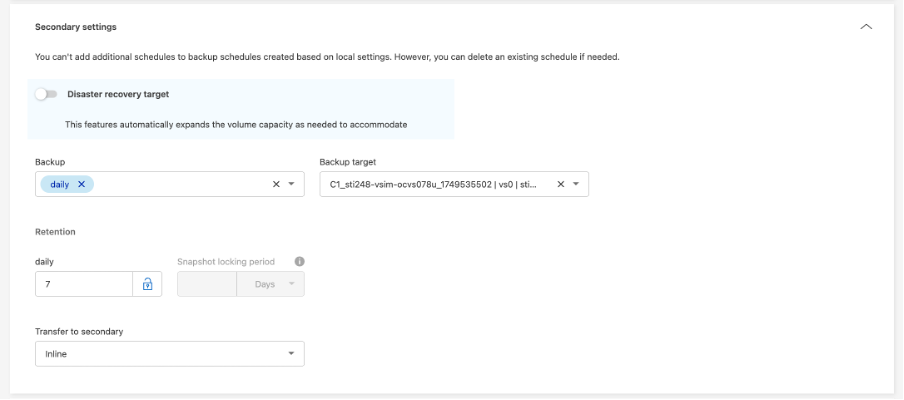Collapse the Secondary settings section chevron
The image size is (904, 400).
tap(866, 27)
